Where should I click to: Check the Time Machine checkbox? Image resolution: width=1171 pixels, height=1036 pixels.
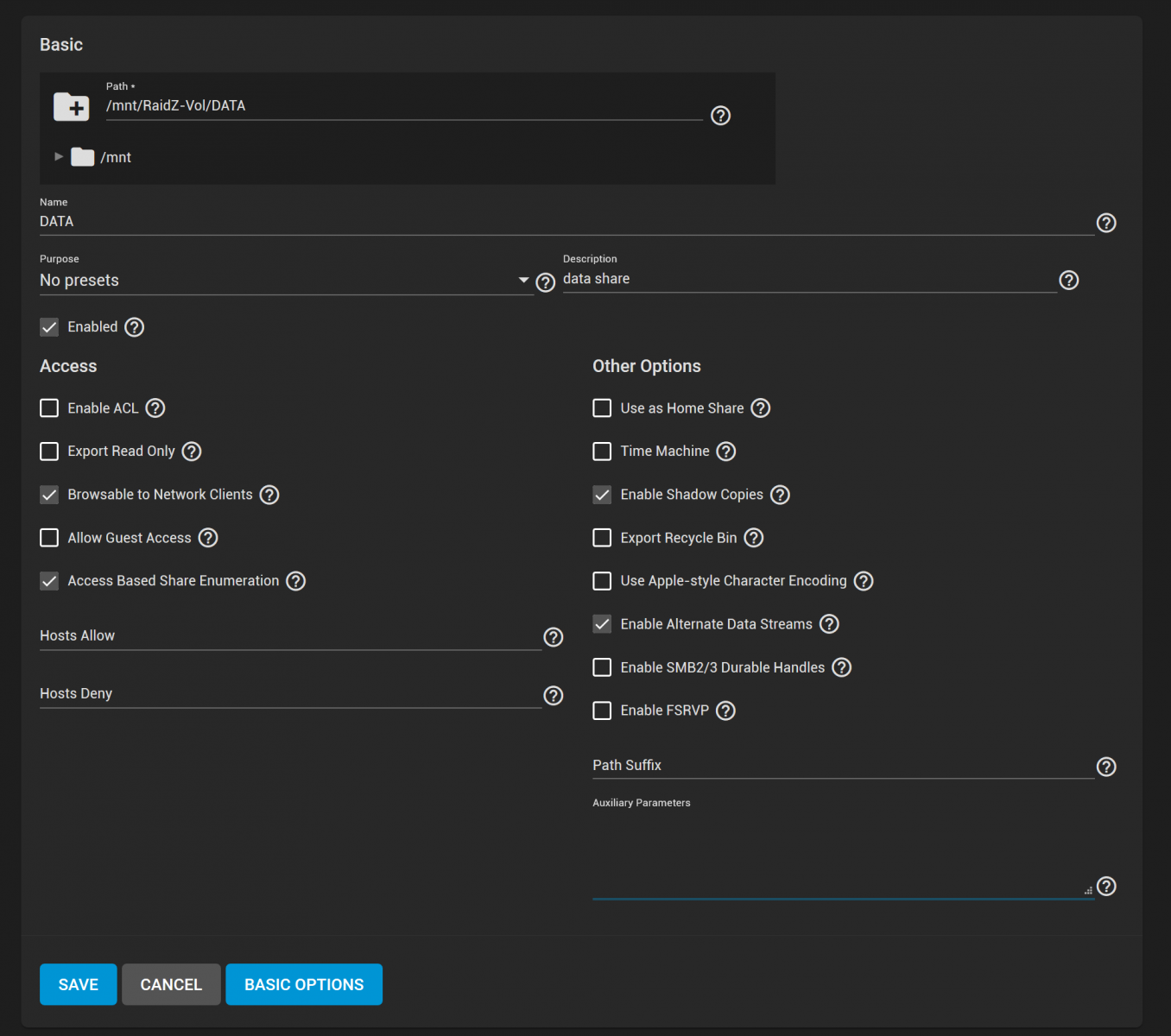coord(602,452)
